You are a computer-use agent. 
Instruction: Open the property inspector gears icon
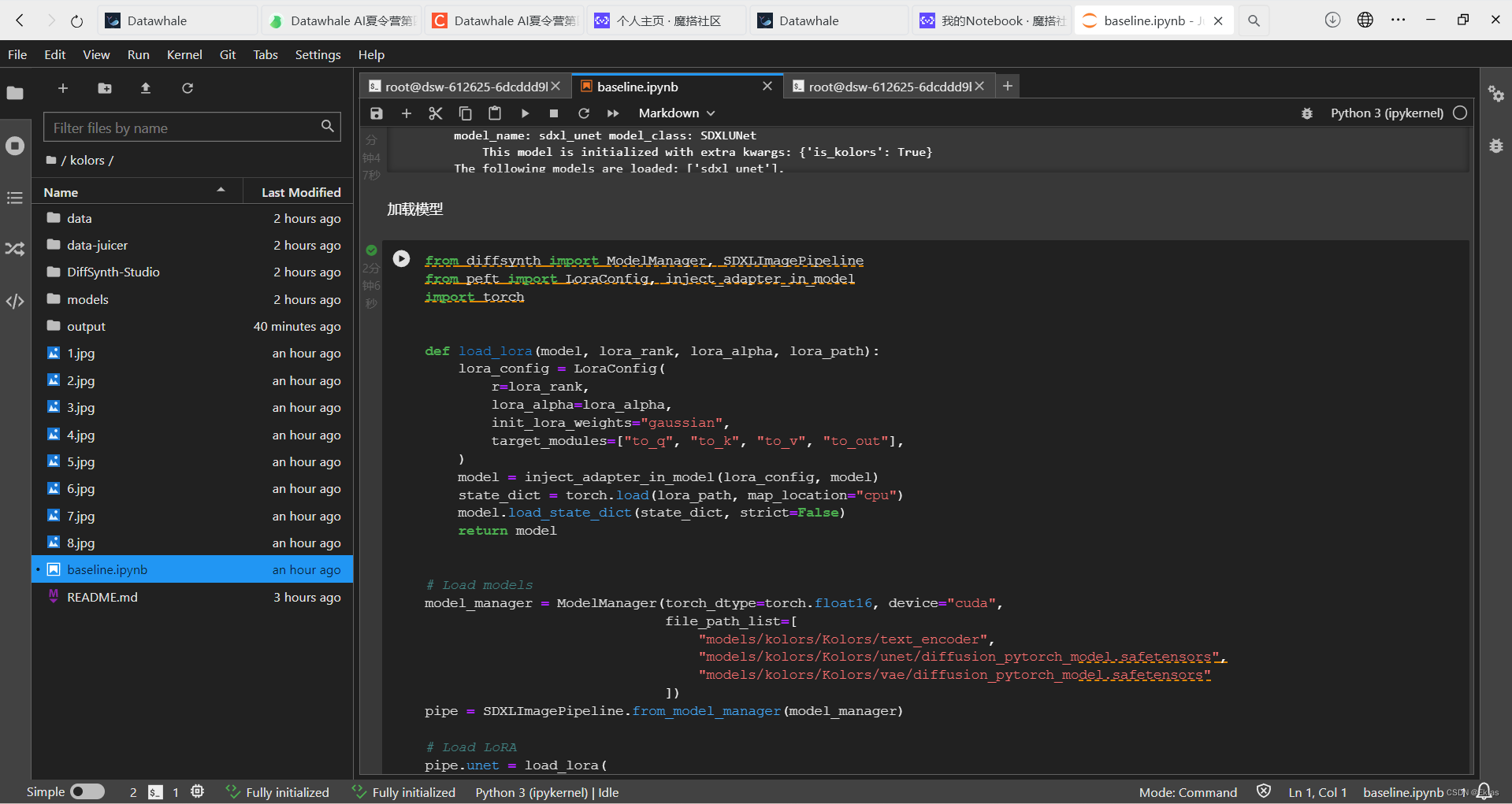(x=1496, y=94)
